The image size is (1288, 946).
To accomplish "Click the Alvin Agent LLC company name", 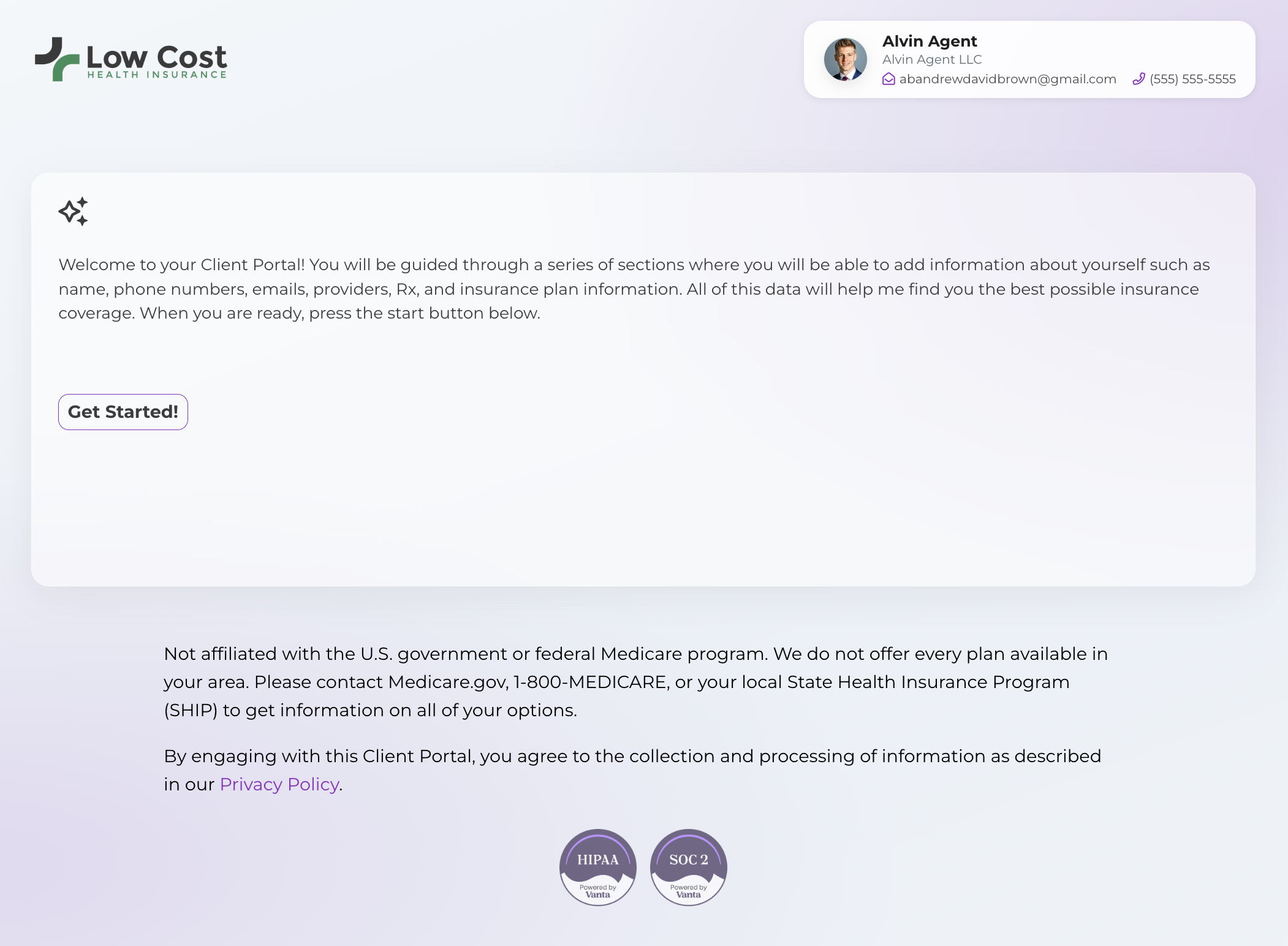I will (x=931, y=59).
